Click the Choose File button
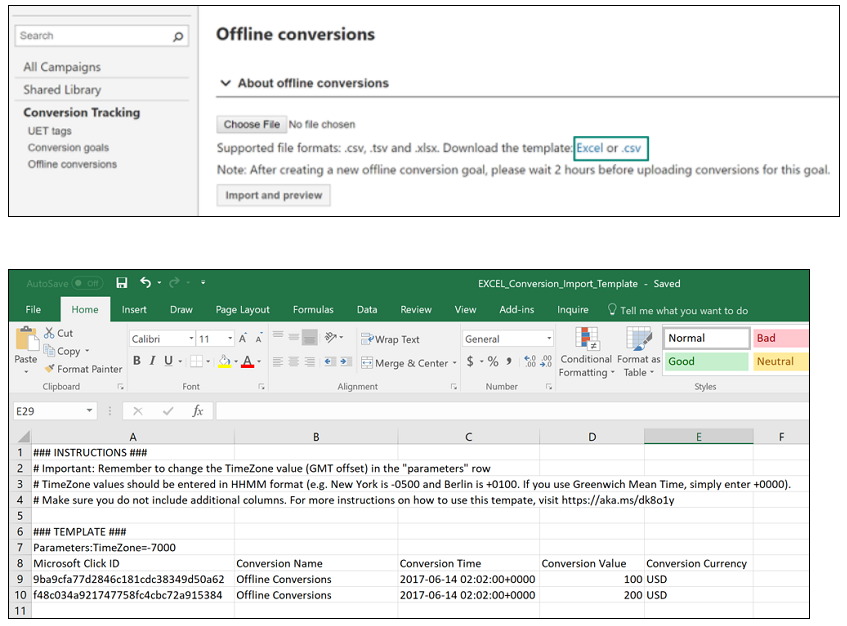This screenshot has width=847, height=626. (x=252, y=124)
